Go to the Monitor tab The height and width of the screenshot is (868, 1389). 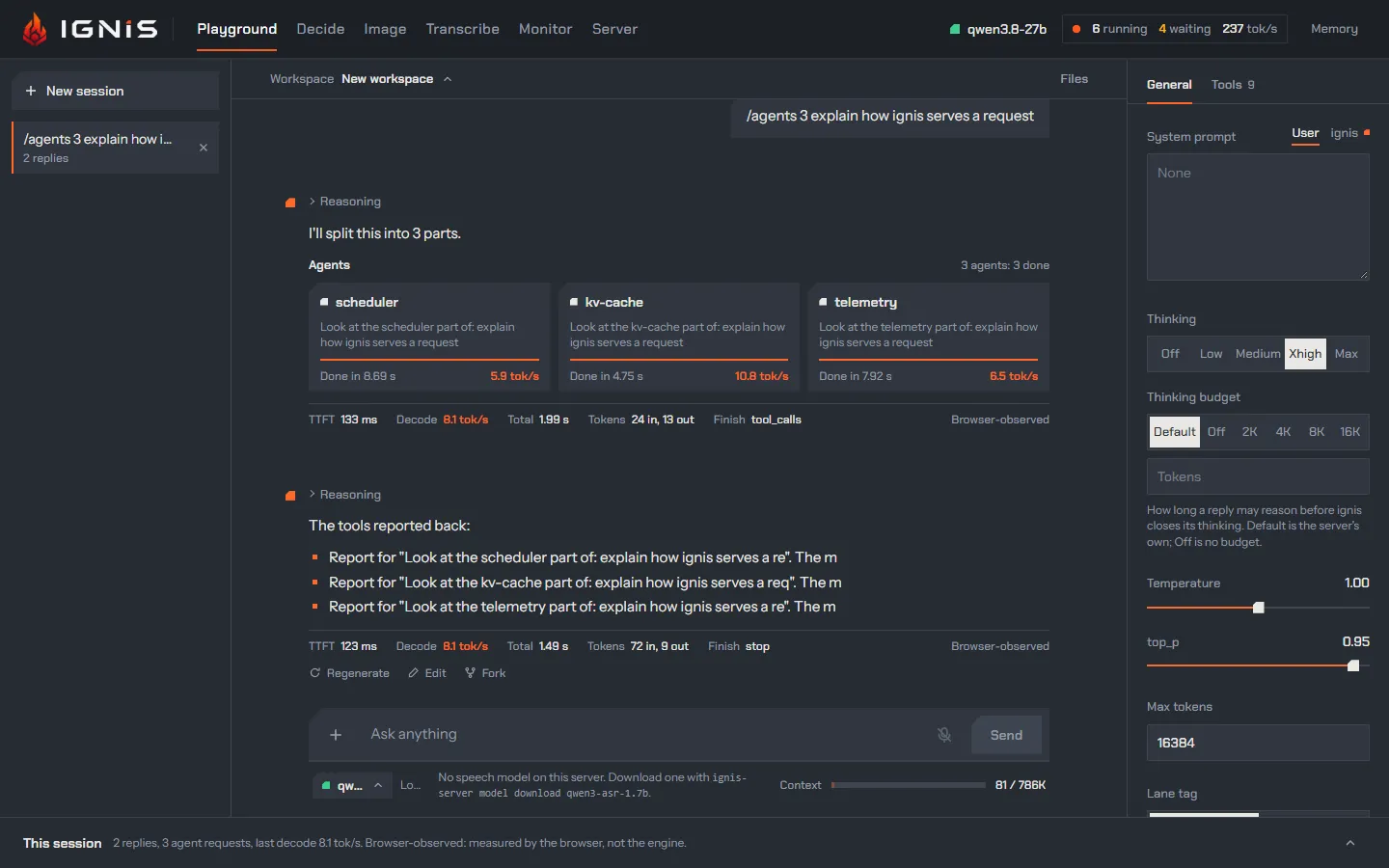(x=546, y=29)
